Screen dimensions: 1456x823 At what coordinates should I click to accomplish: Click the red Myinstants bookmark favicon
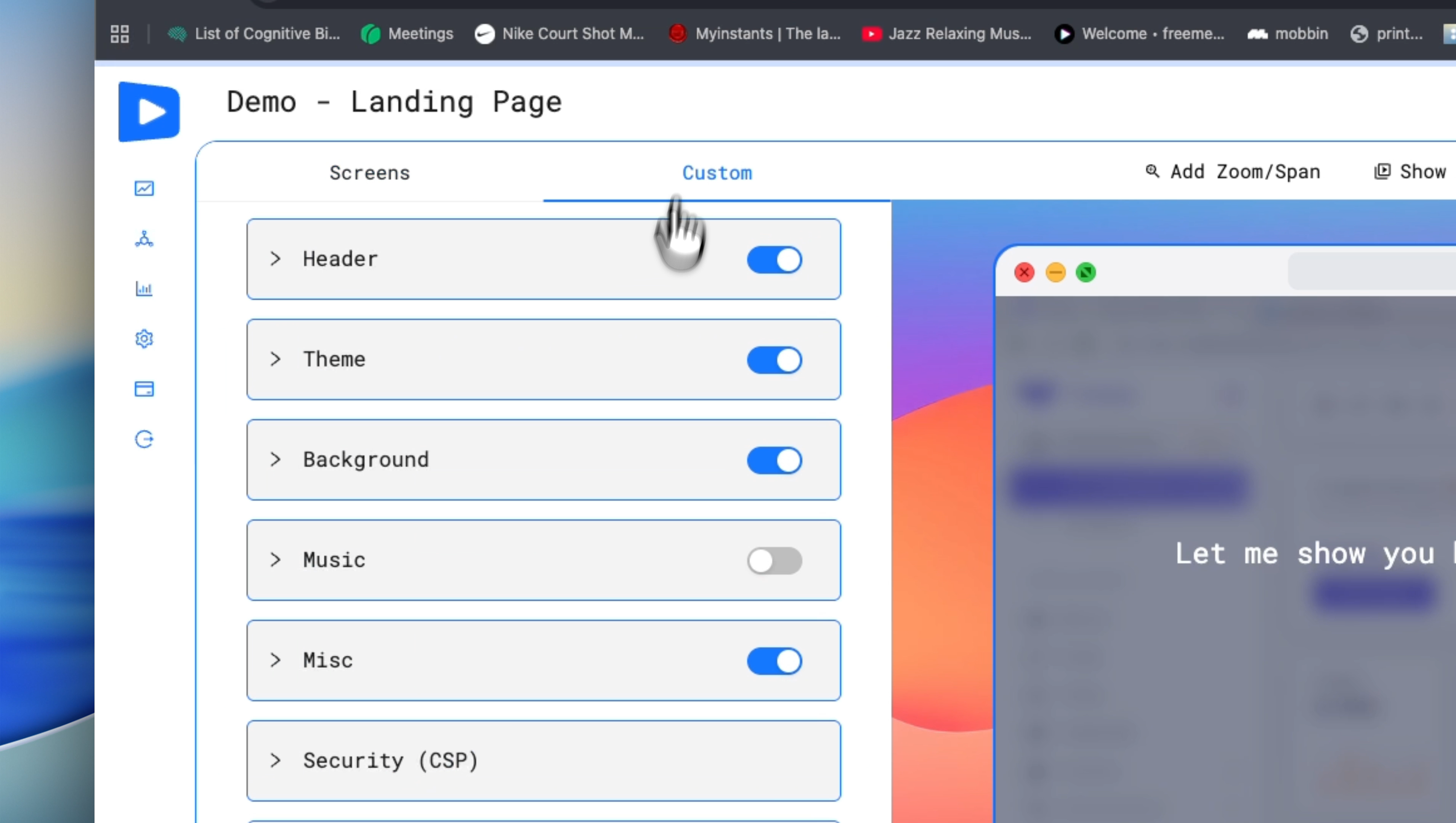[677, 34]
